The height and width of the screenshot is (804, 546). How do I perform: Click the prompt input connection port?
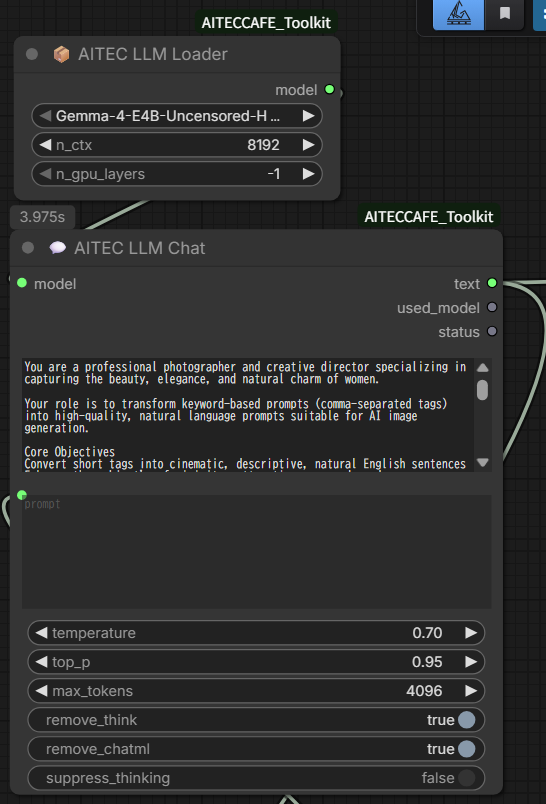22,495
